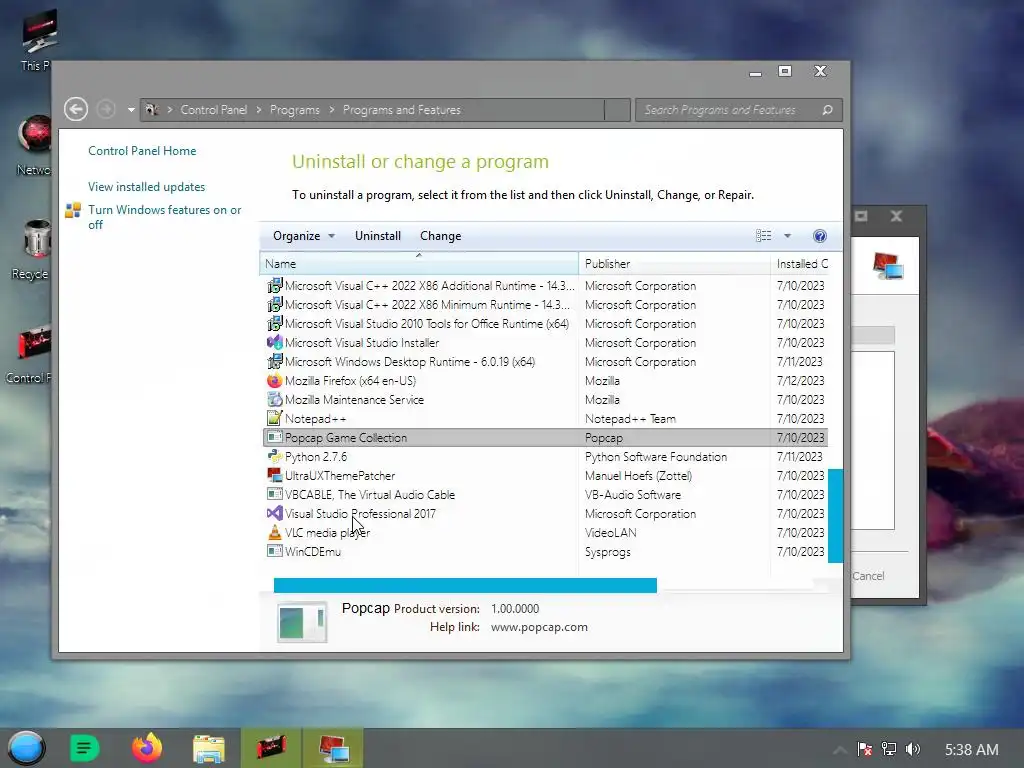Open View installed updates link

coord(146,187)
